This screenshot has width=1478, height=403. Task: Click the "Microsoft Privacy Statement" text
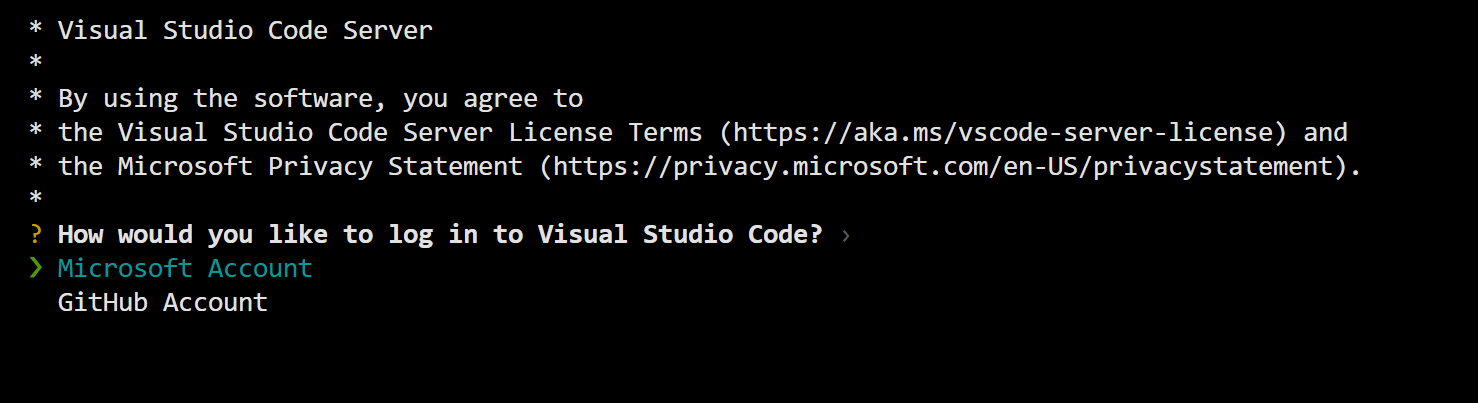[x=320, y=167]
